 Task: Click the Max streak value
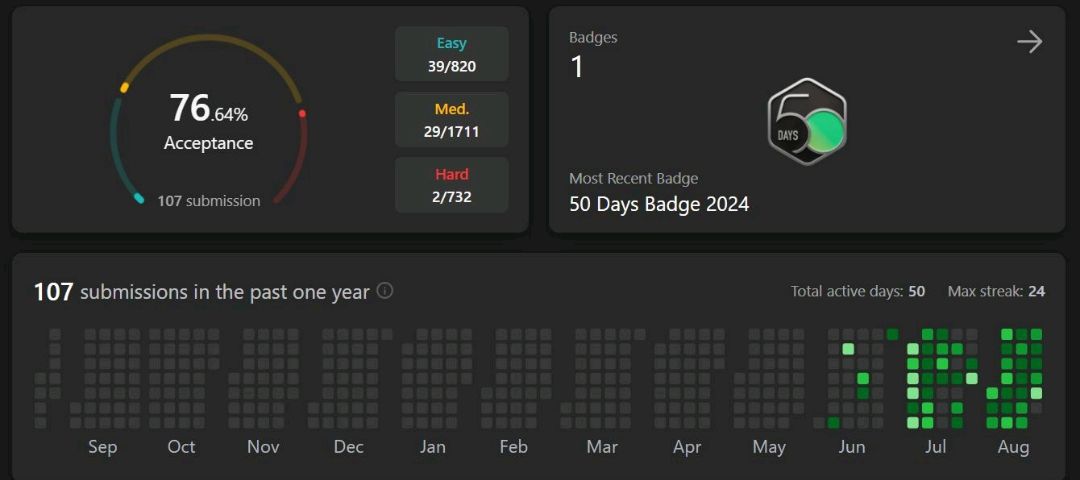coord(1037,291)
